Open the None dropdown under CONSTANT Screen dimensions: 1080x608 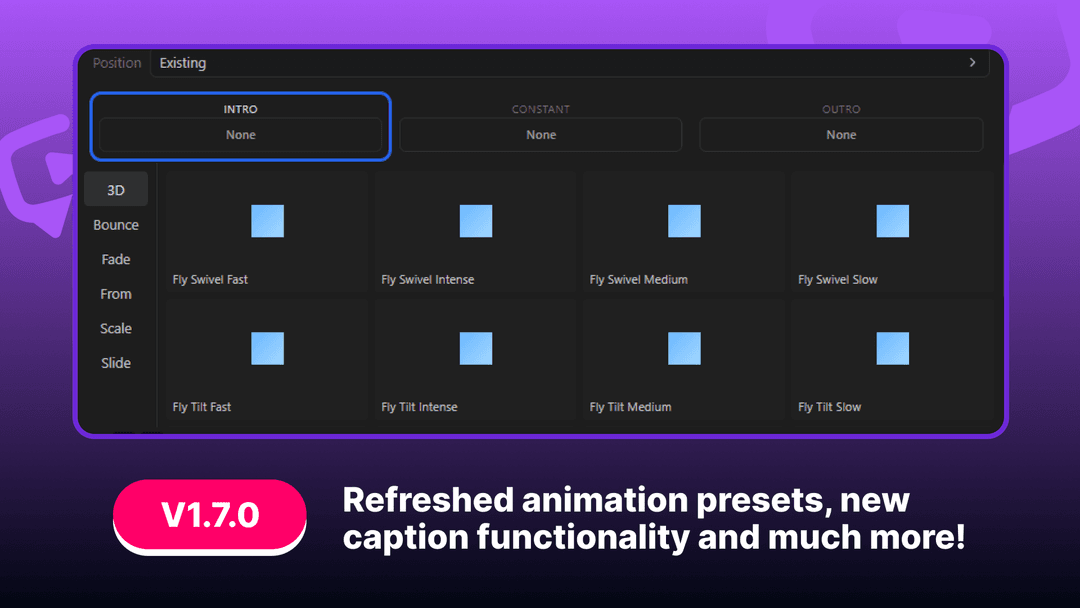[x=540, y=134]
